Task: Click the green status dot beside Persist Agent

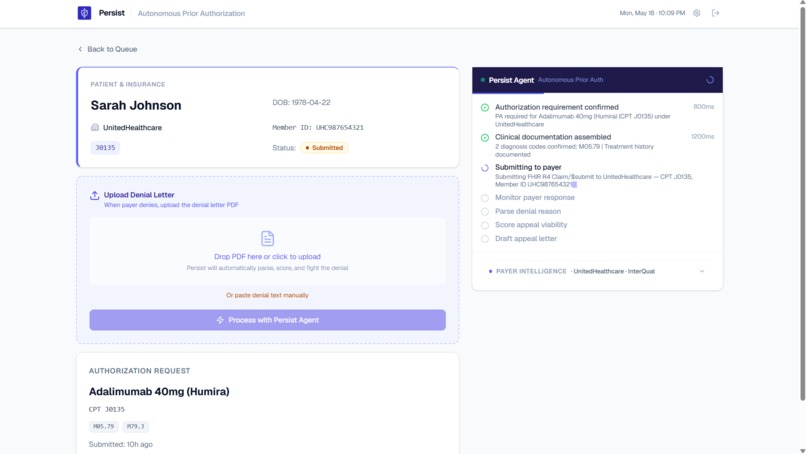Action: (483, 80)
